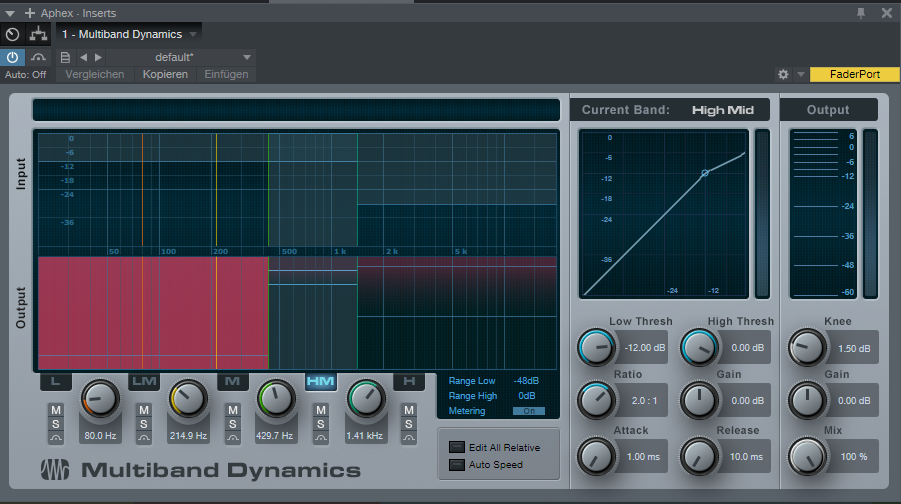
Task: Click the threshold point on compression curve
Action: 705,173
